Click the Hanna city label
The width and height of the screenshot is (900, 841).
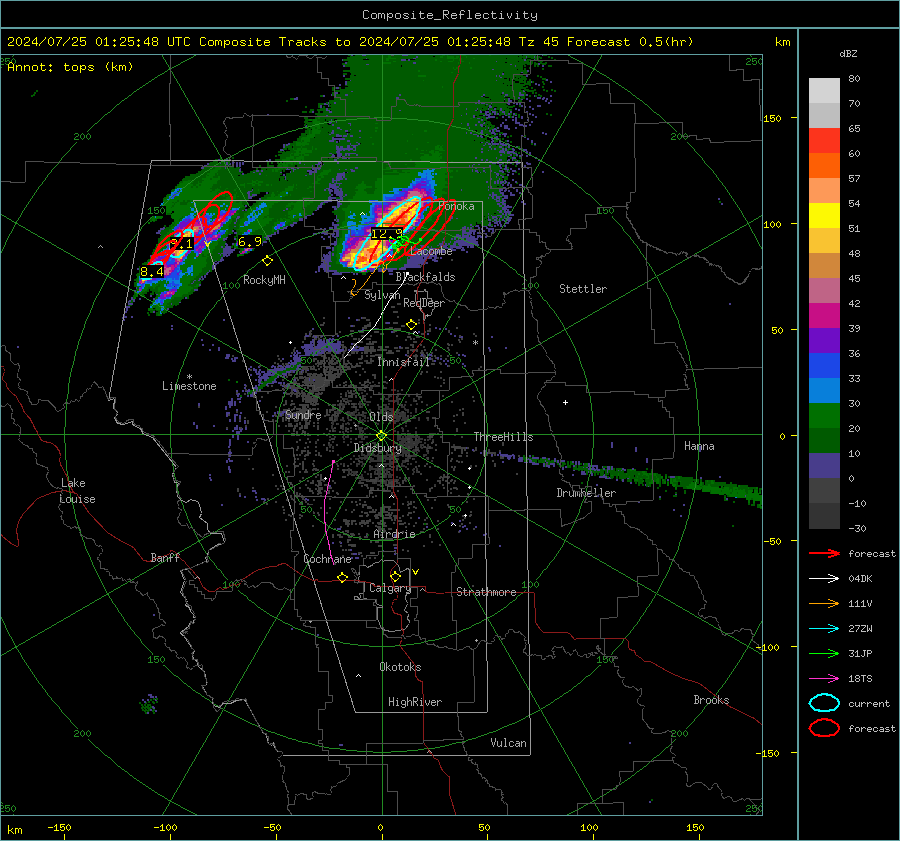pos(699,446)
